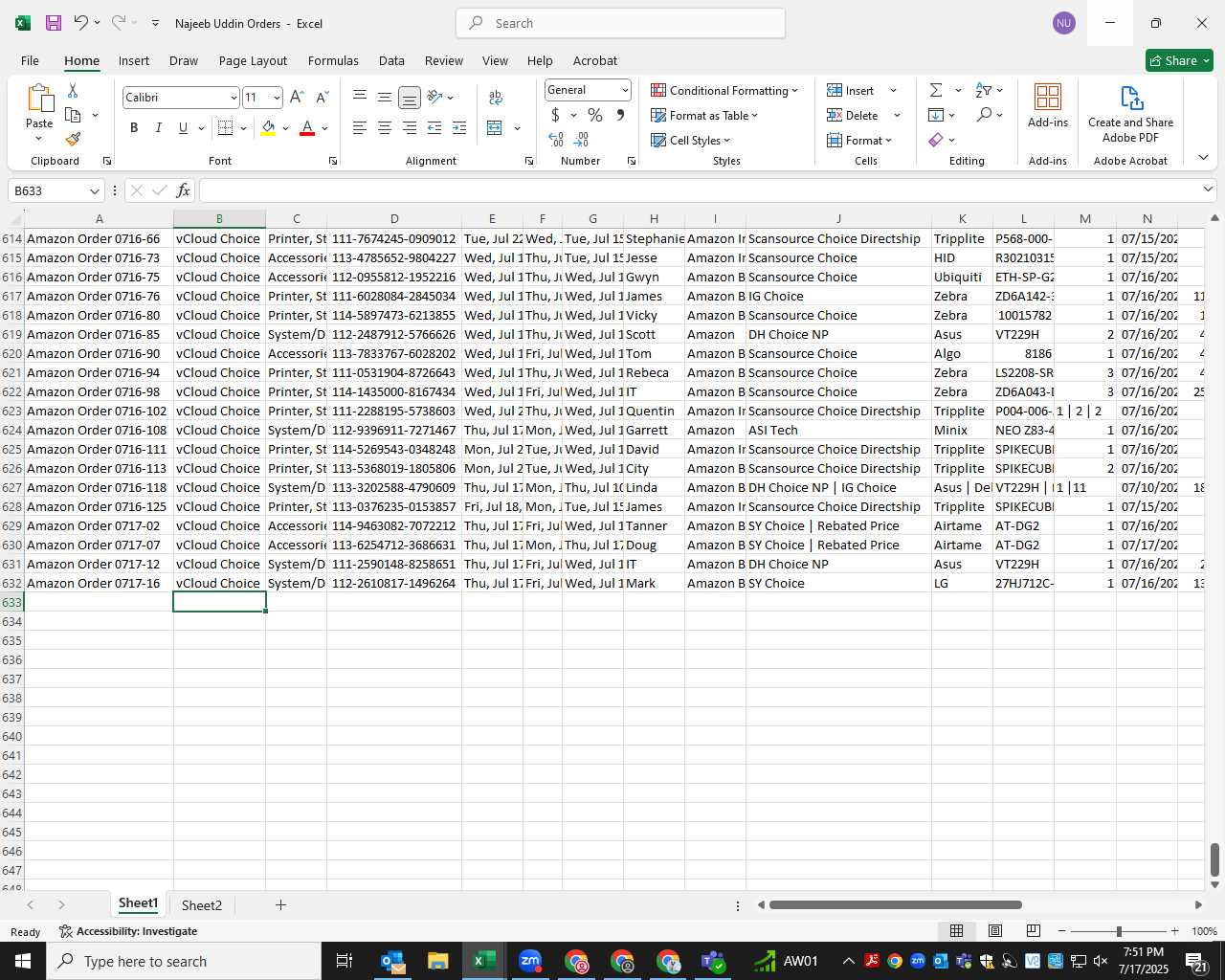The width and height of the screenshot is (1225, 980).
Task: Open the Add-ins button
Action: tap(1048, 105)
